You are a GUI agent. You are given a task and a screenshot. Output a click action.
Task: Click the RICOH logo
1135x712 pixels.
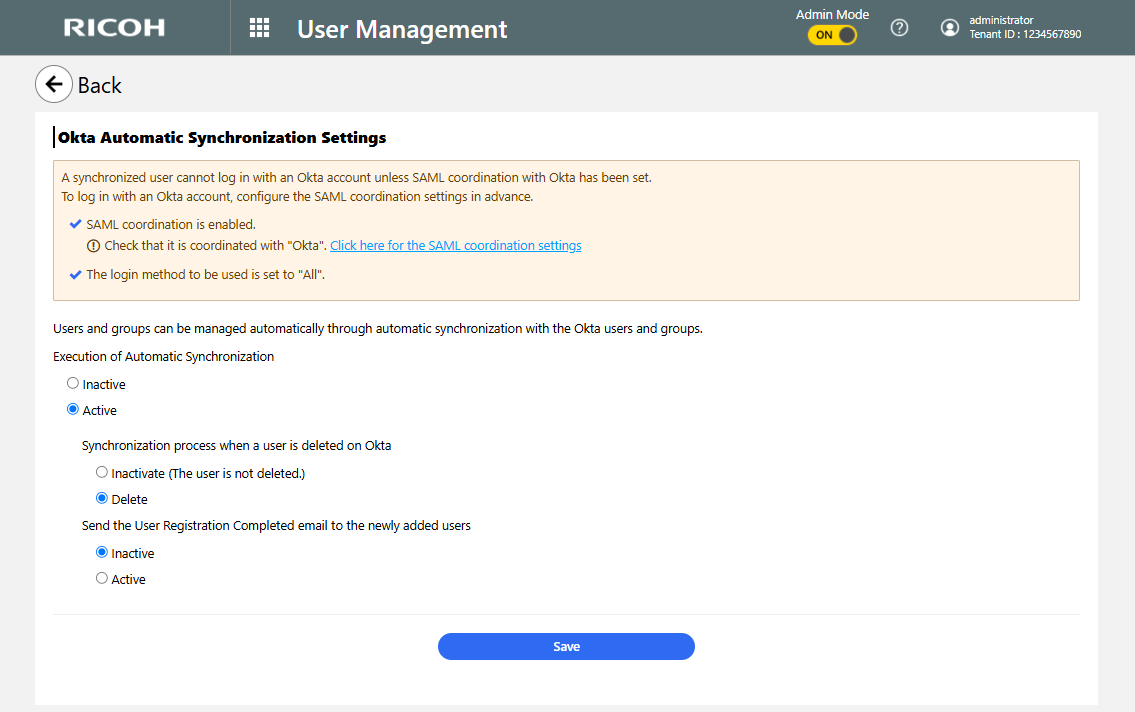pyautogui.click(x=114, y=28)
